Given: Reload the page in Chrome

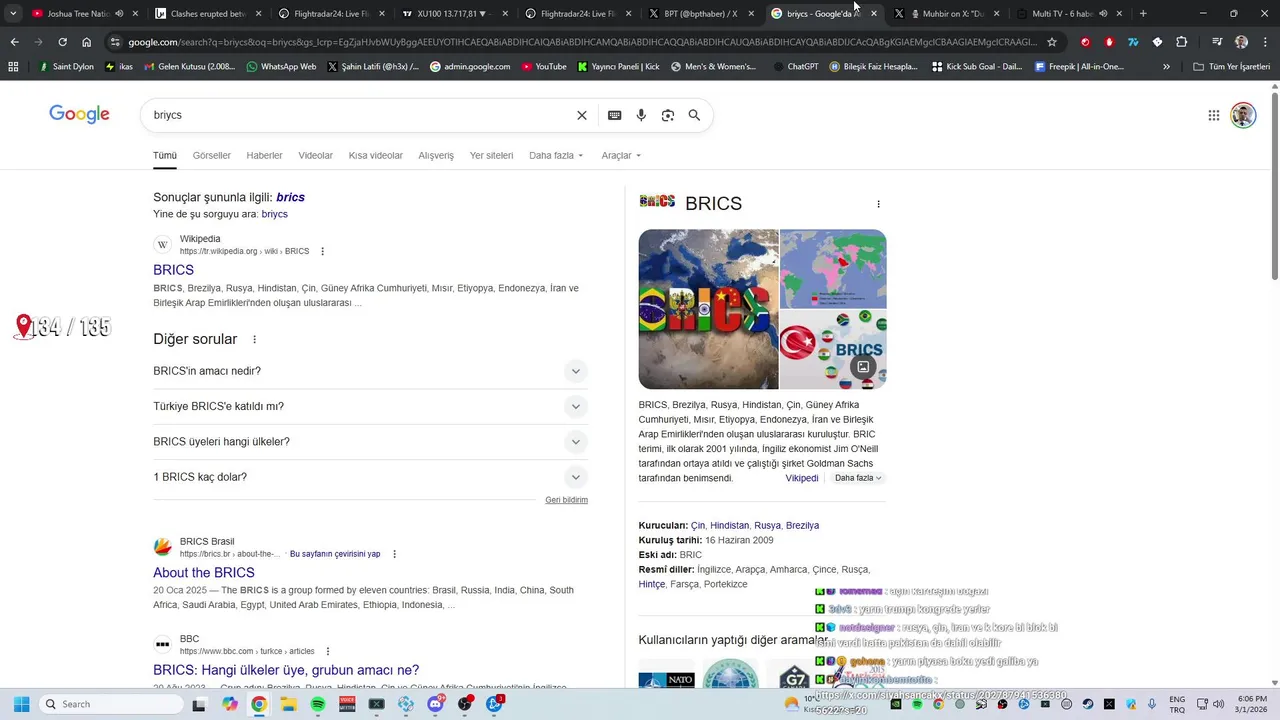Looking at the screenshot, I should pyautogui.click(x=62, y=42).
